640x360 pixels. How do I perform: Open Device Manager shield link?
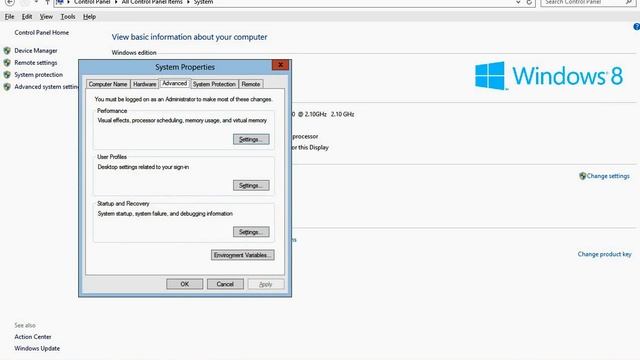pyautogui.click(x=36, y=51)
